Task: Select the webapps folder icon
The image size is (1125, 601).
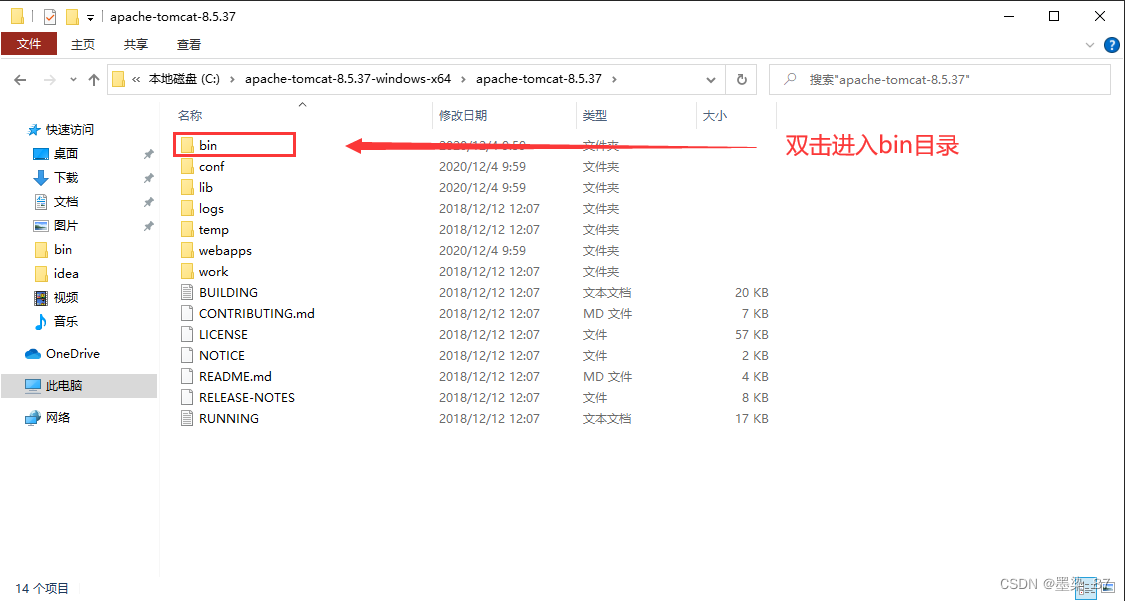Action: [x=187, y=250]
